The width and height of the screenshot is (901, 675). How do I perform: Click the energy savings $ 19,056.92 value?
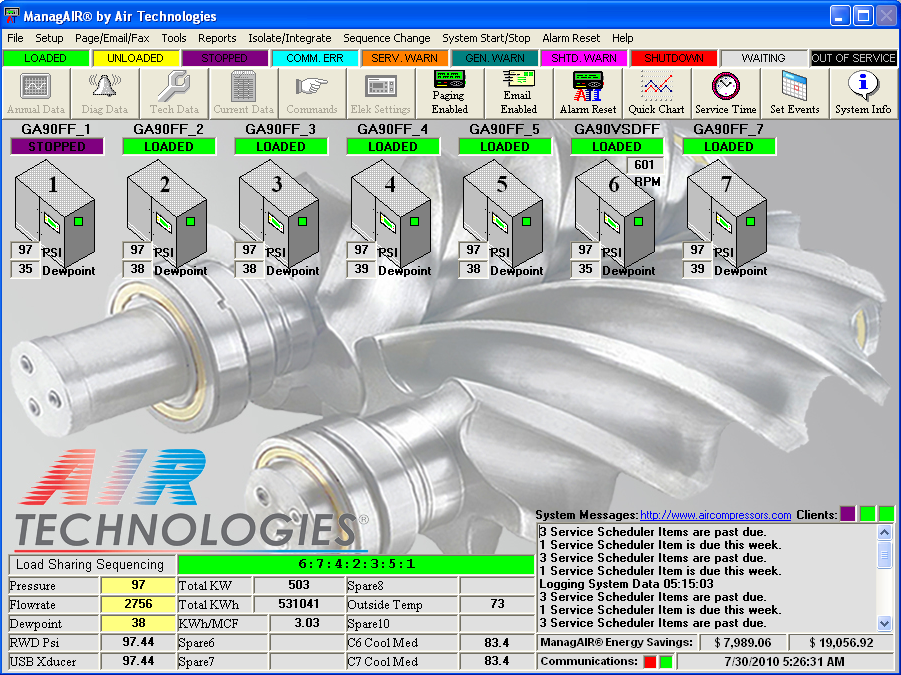click(841, 643)
